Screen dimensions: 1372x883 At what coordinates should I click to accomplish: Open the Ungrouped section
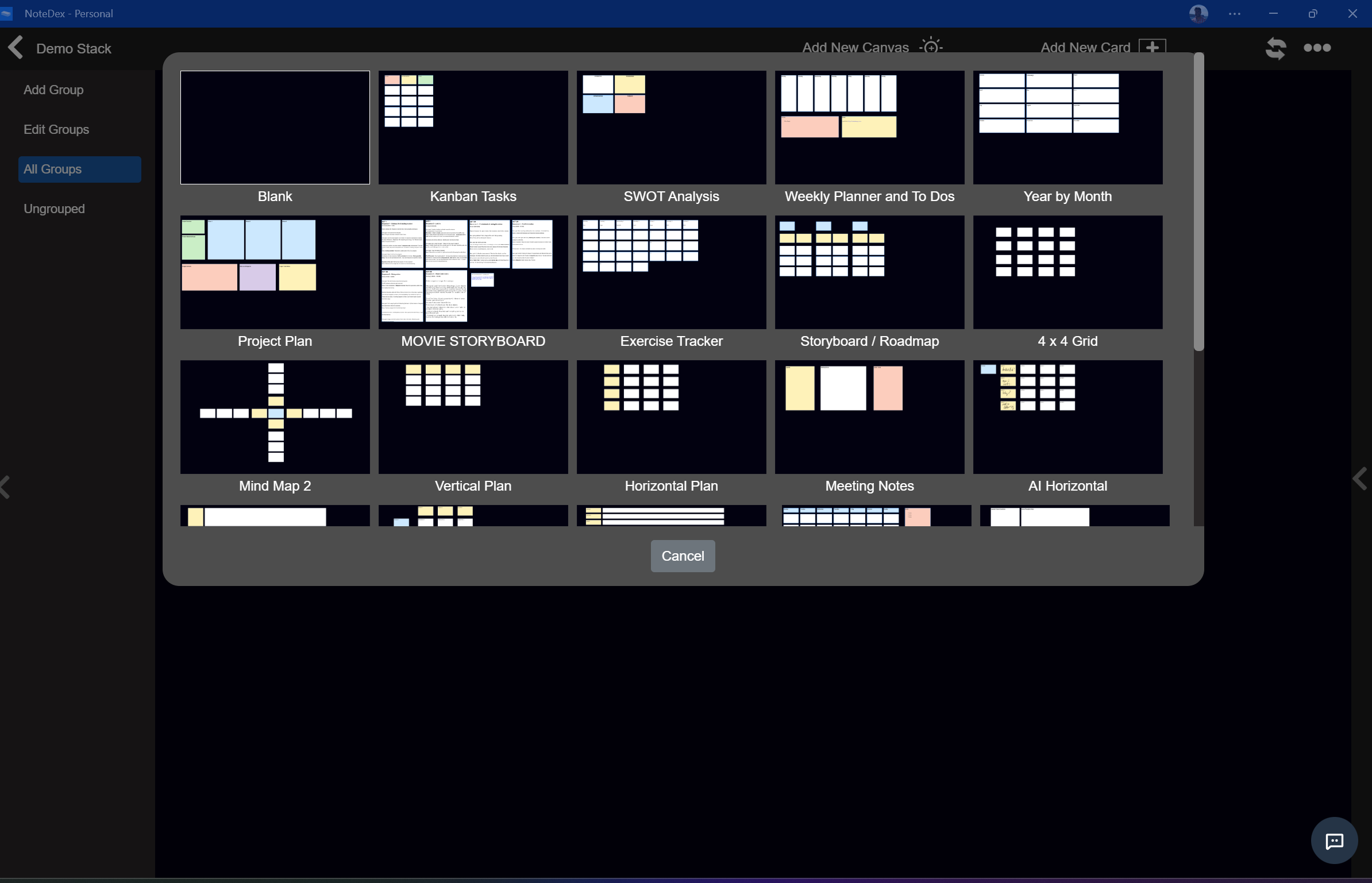54,208
